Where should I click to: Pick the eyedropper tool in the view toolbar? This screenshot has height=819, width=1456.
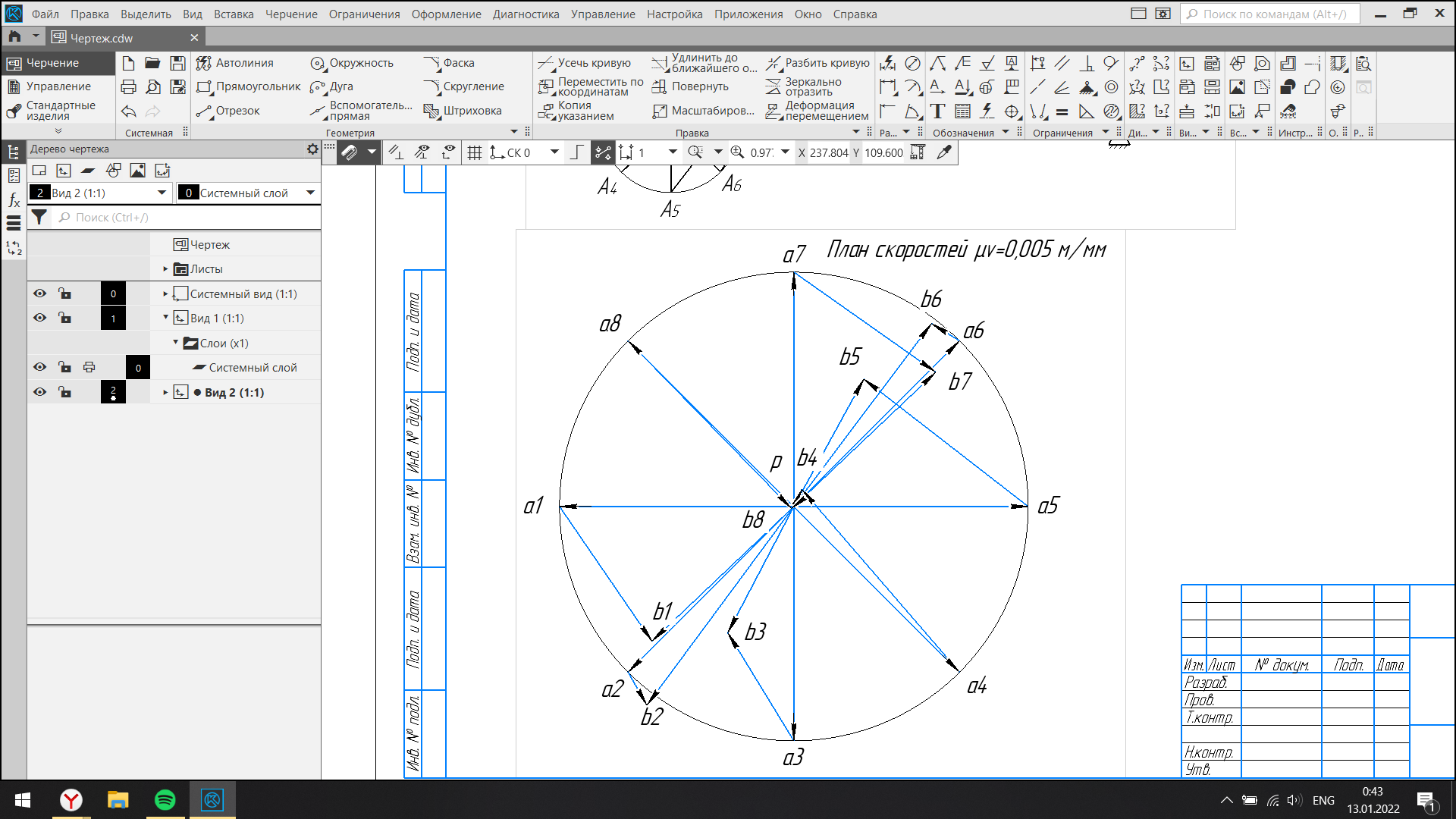click(x=944, y=152)
